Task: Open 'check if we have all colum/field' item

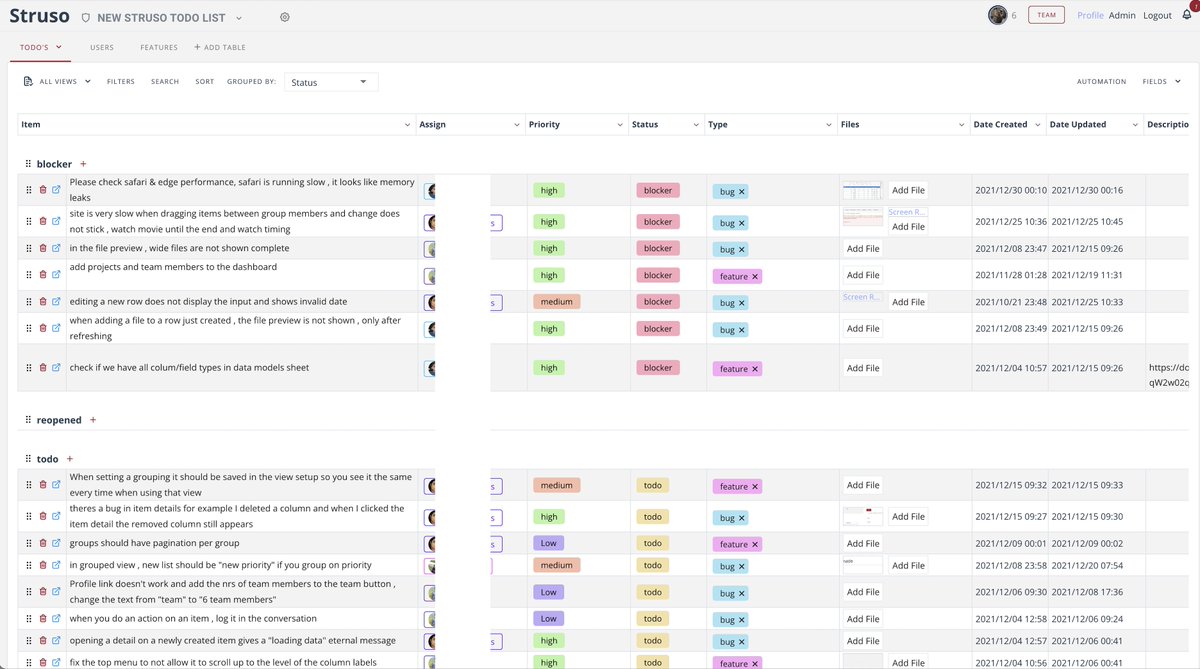Action: pyautogui.click(x=56, y=368)
